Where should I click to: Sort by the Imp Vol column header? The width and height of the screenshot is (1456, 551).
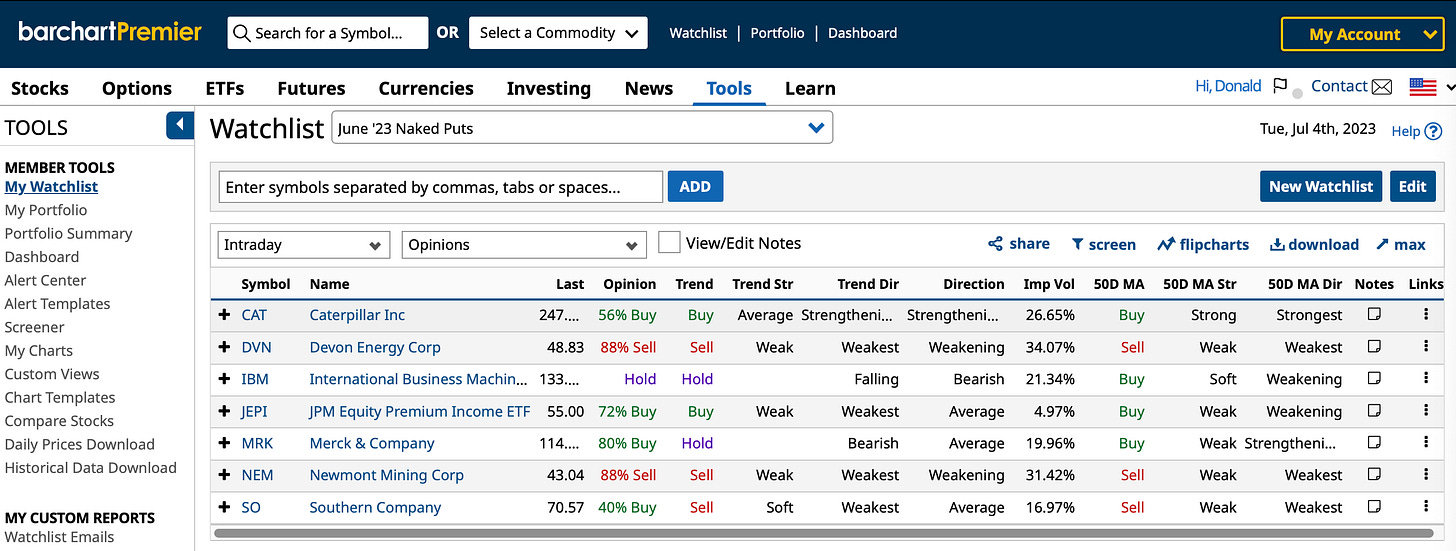pos(1049,284)
